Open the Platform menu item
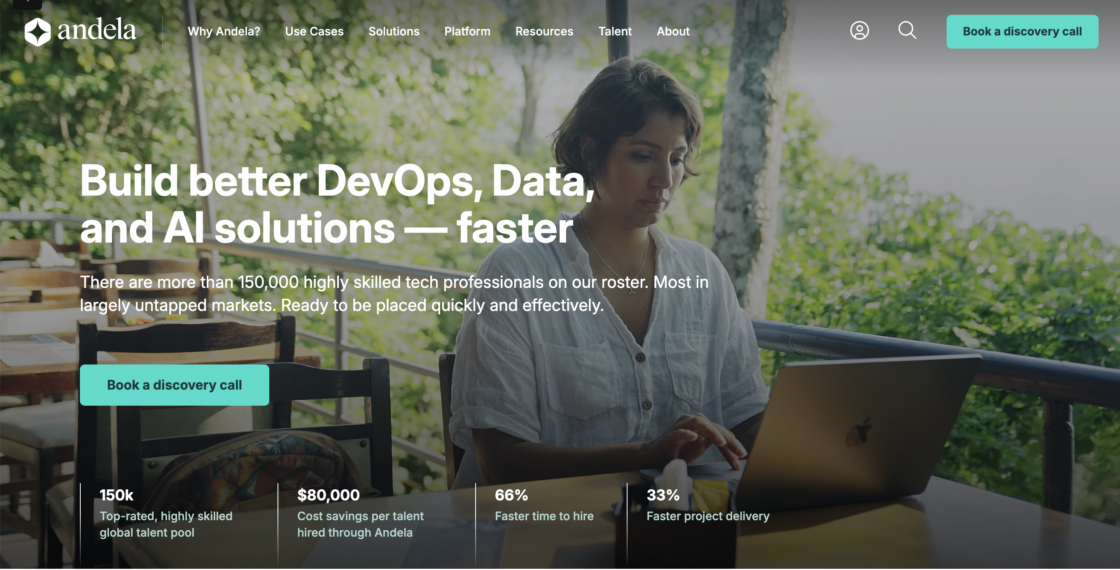Viewport: 1120px width, 570px height. pos(467,31)
